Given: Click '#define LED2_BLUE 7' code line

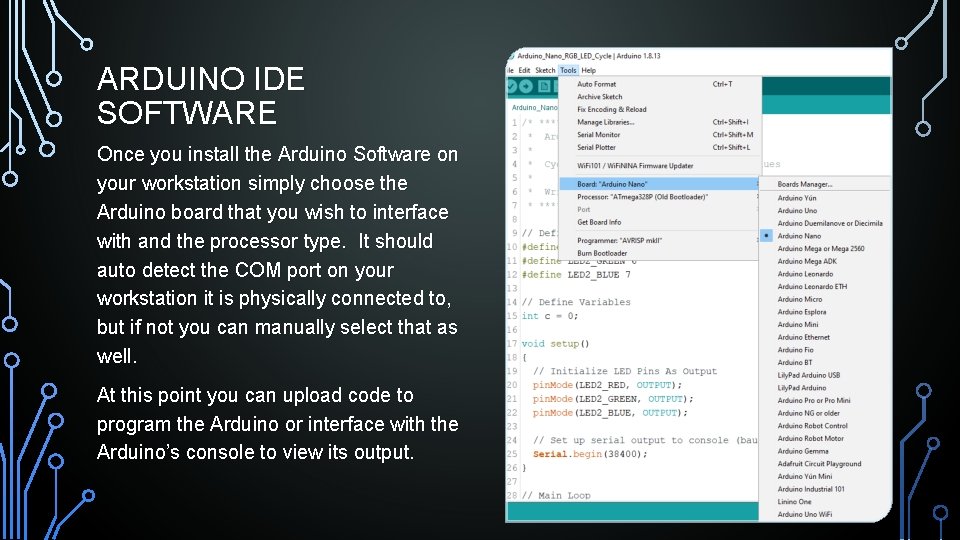Looking at the screenshot, I should (x=576, y=275).
